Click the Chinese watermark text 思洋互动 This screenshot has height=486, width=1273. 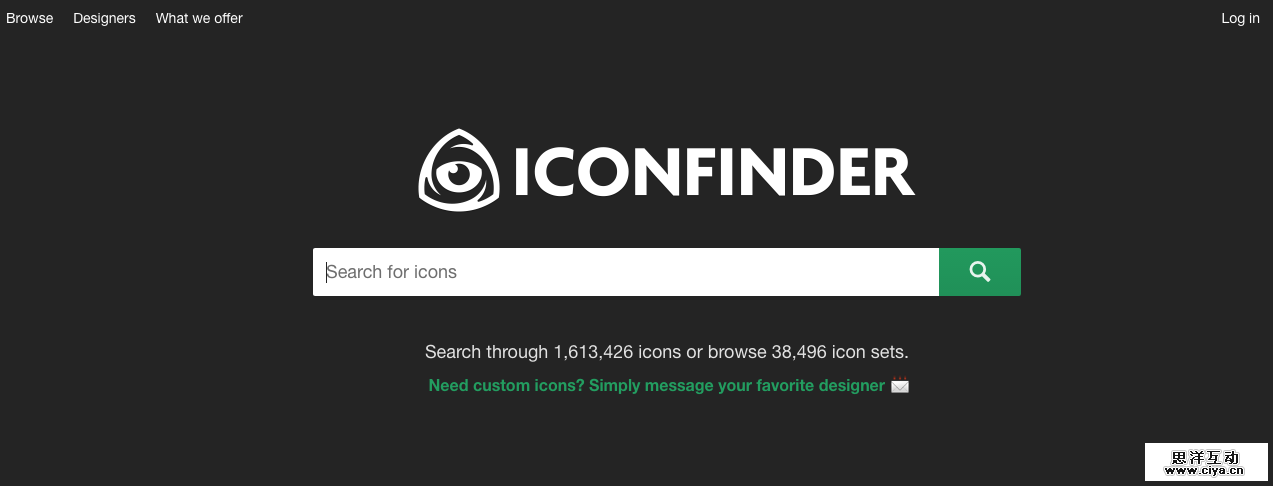click(x=1205, y=456)
